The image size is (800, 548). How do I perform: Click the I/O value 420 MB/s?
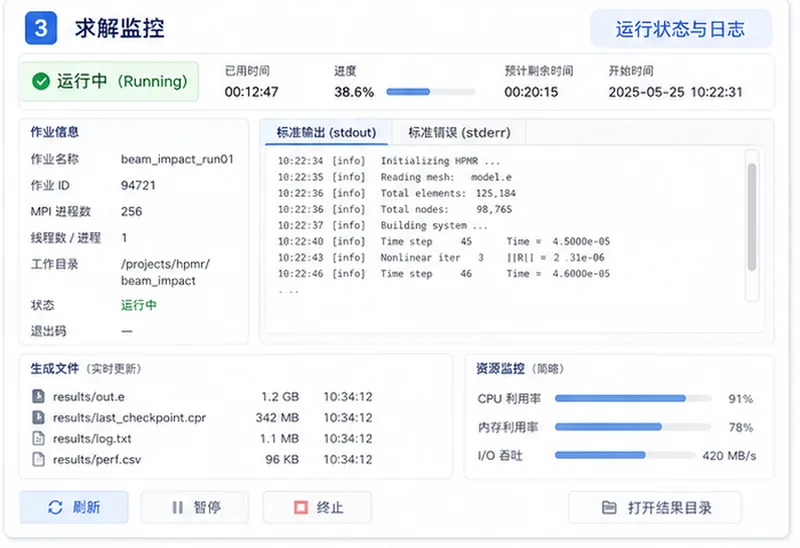pyautogui.click(x=729, y=456)
